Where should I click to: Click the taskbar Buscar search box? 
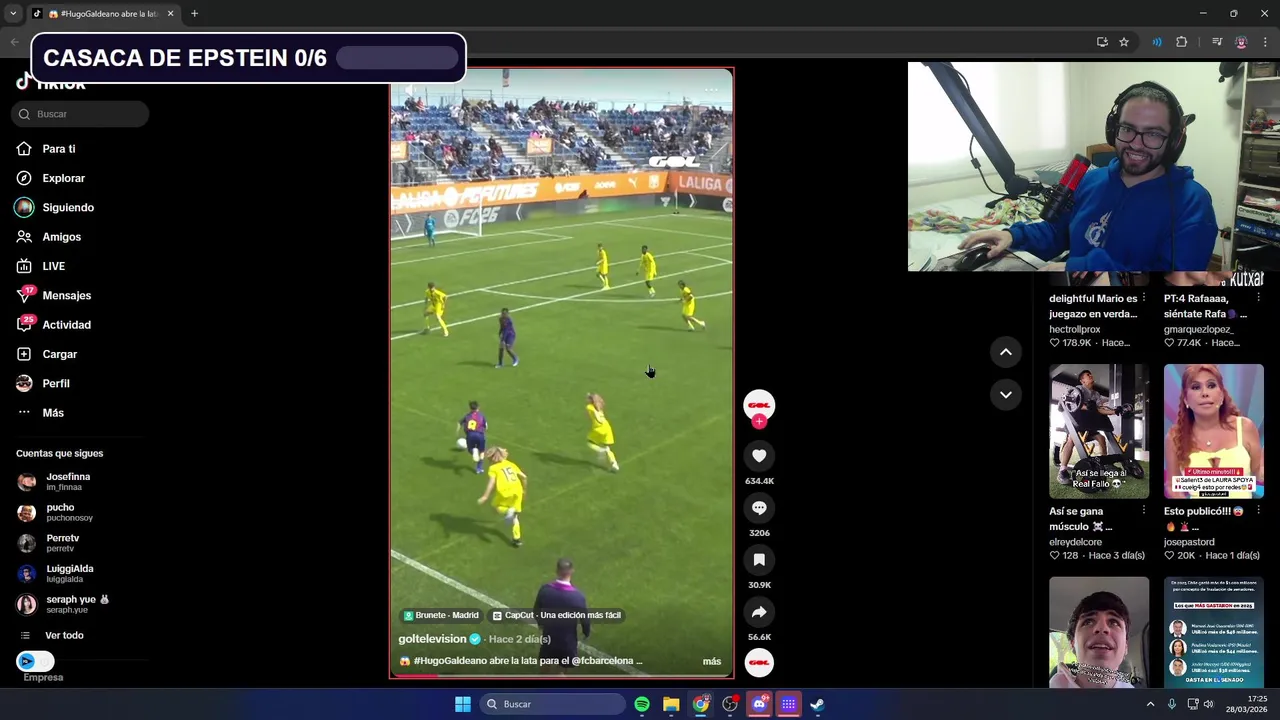point(552,704)
